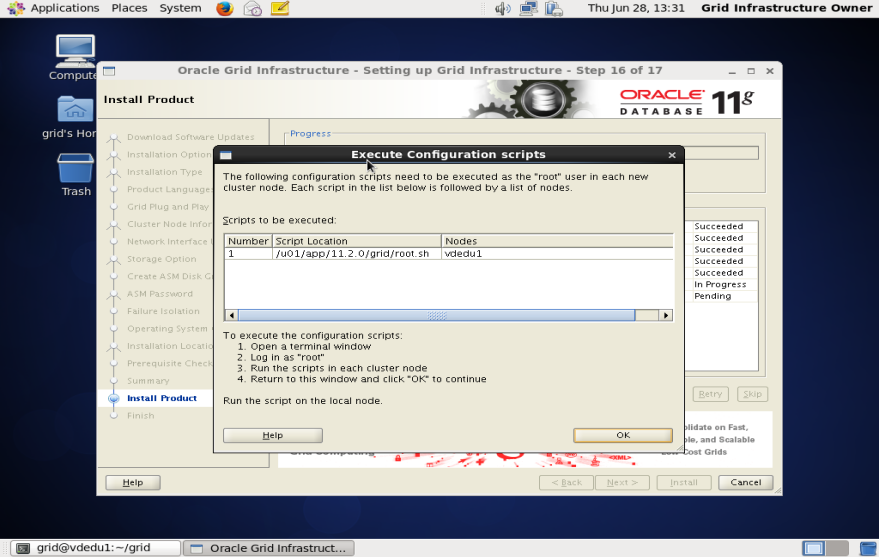The image size is (879, 557).
Task: Select the Summary step in sidebar
Action: pyautogui.click(x=148, y=380)
